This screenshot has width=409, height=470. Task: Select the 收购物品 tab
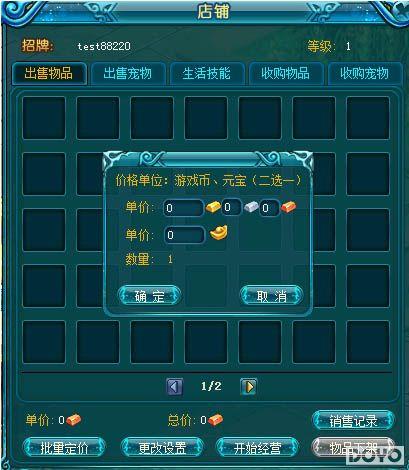[285, 73]
